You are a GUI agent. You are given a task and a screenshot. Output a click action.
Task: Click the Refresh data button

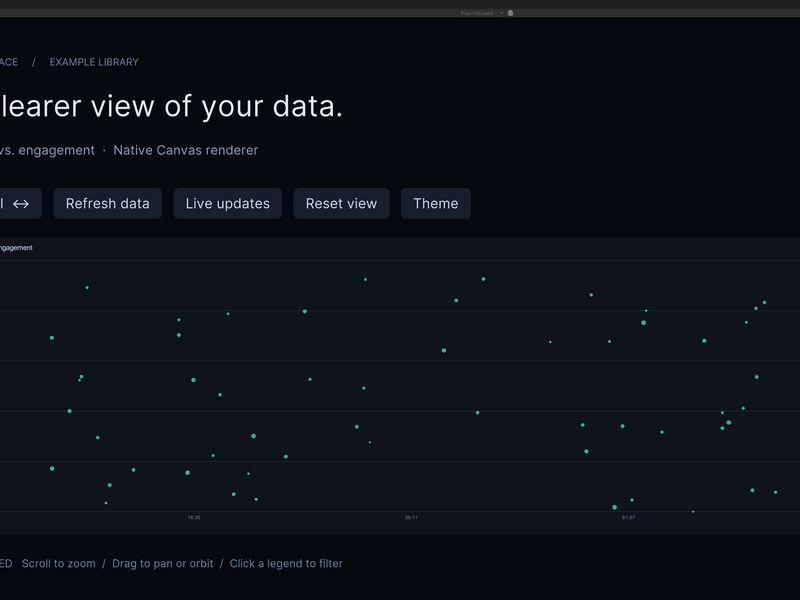click(x=108, y=204)
